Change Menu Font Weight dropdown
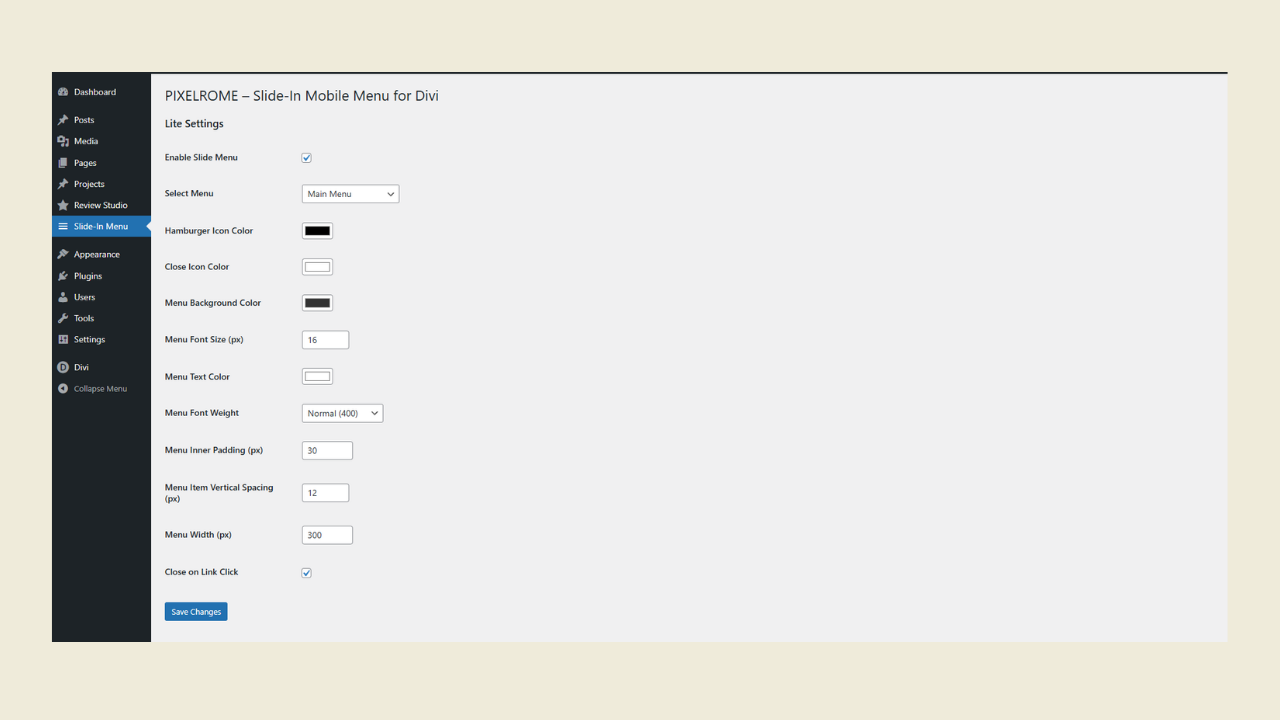Image resolution: width=1280 pixels, height=720 pixels. pos(342,412)
